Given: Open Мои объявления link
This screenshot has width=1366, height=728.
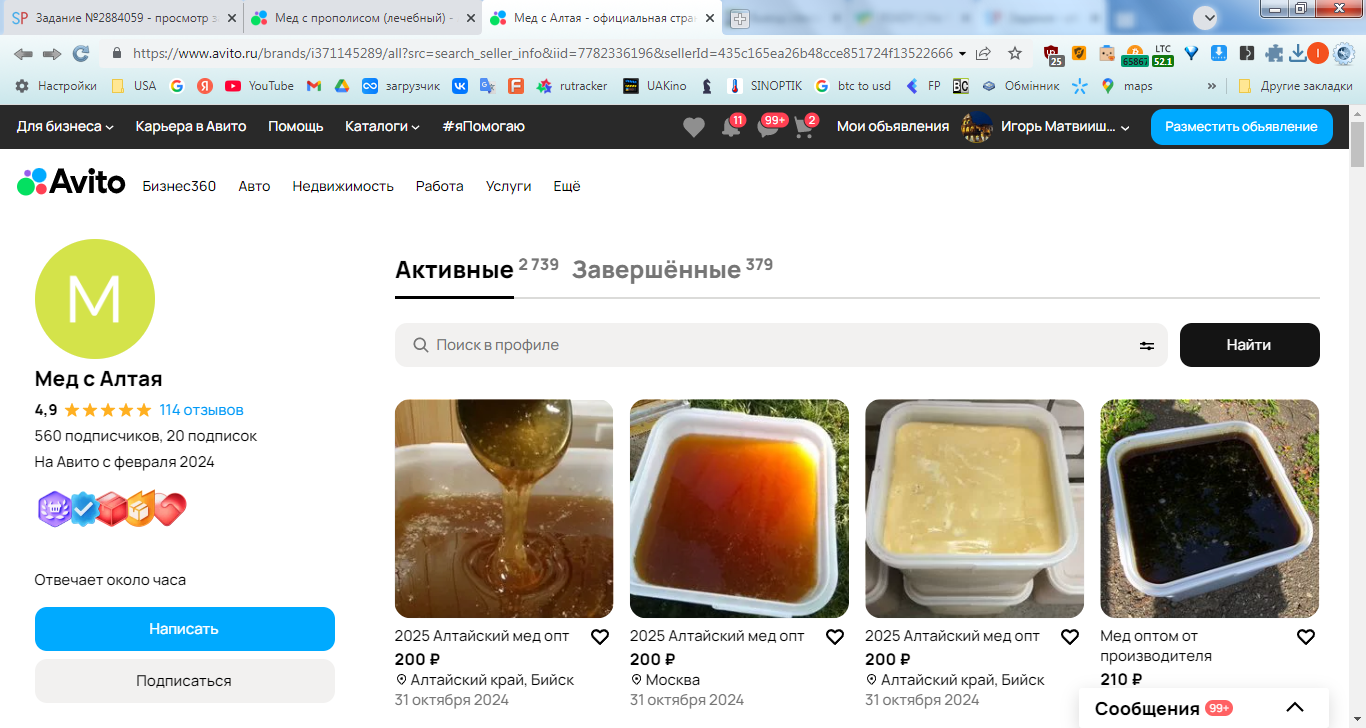Looking at the screenshot, I should point(893,126).
